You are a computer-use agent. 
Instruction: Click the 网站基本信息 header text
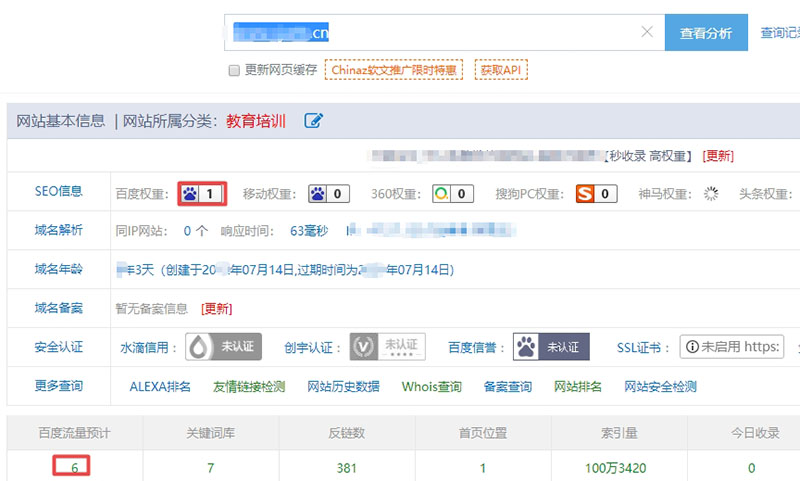click(61, 121)
